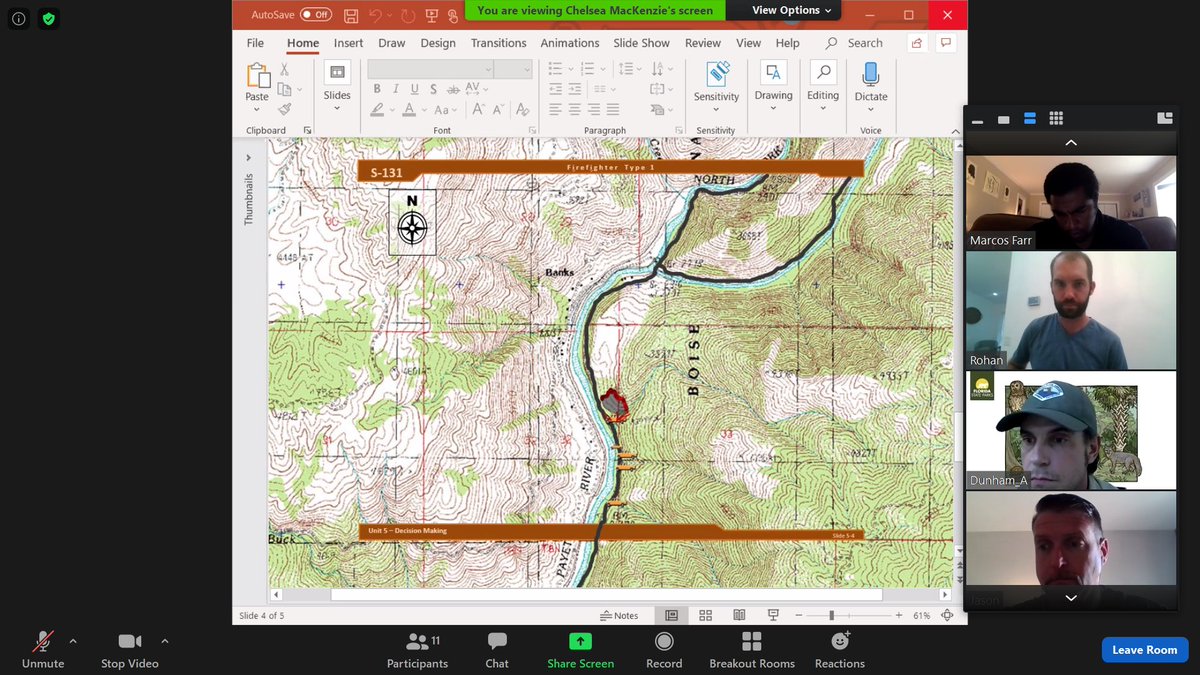Switch to Reading View icon
The image size is (1200, 675).
point(739,615)
